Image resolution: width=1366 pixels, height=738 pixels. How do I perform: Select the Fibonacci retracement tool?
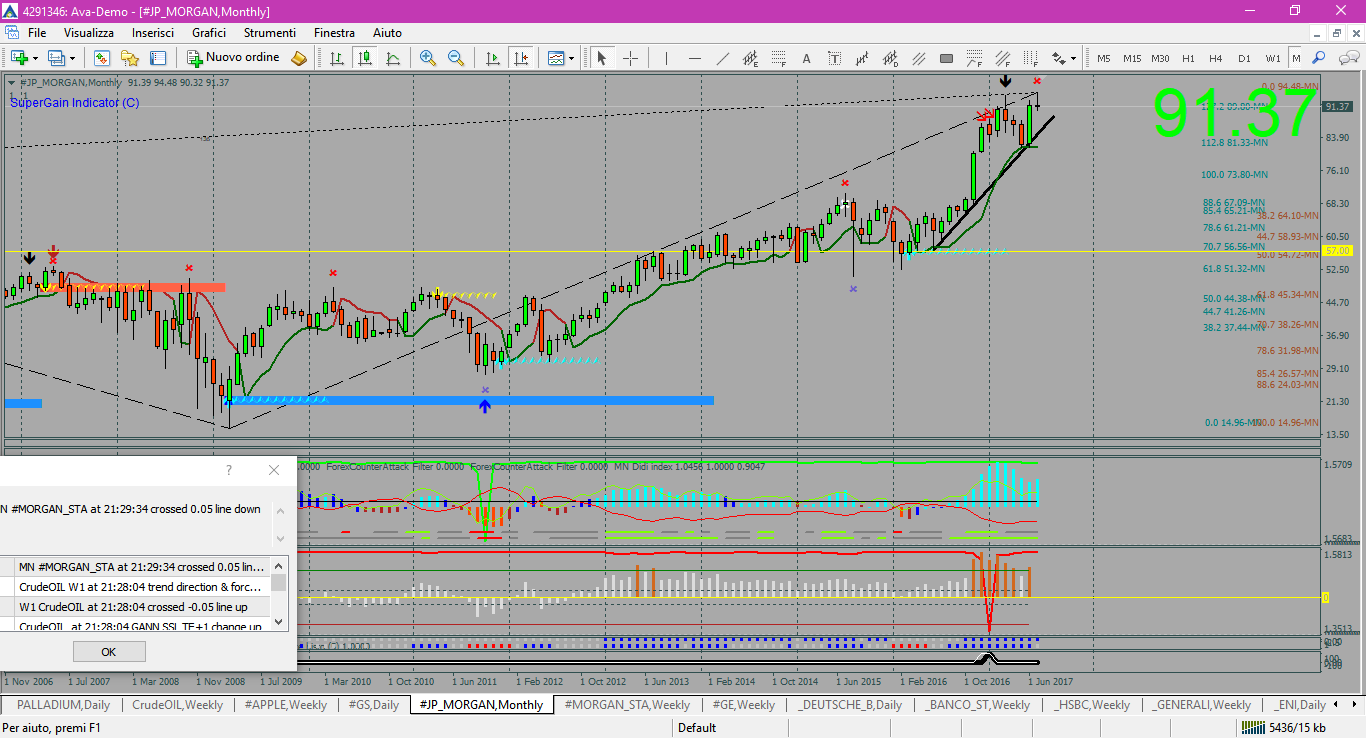778,58
